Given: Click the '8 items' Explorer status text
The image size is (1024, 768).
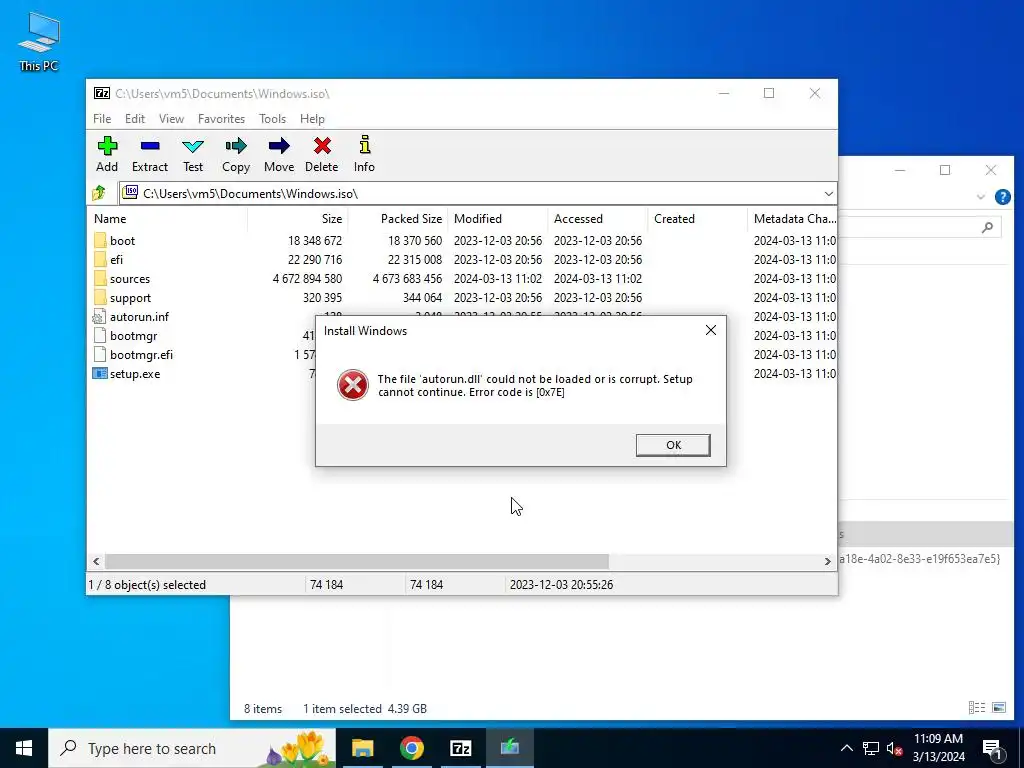Looking at the screenshot, I should 263,709.
